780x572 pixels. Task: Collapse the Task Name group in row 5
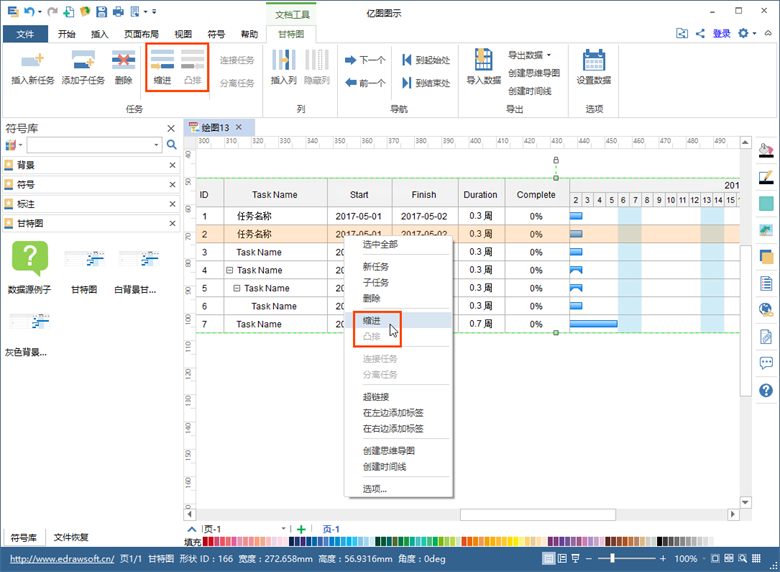pos(237,289)
